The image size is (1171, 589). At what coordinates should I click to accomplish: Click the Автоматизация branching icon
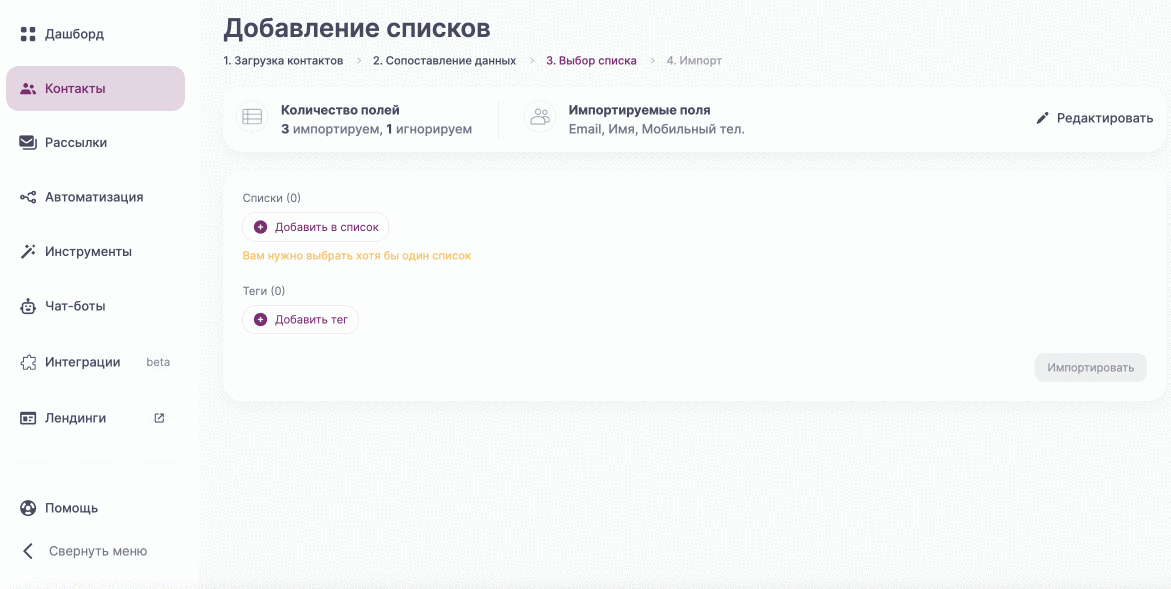(26, 197)
